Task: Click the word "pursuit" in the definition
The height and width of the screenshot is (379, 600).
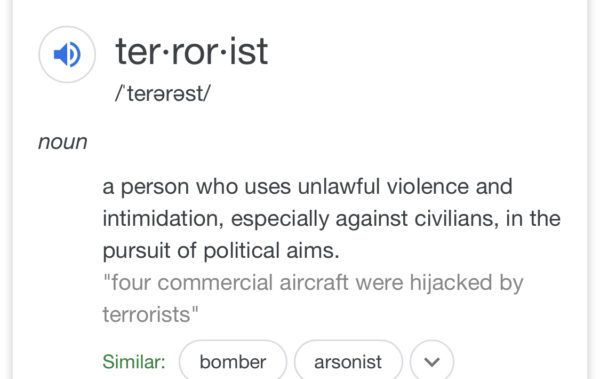Action: pyautogui.click(x=136, y=251)
